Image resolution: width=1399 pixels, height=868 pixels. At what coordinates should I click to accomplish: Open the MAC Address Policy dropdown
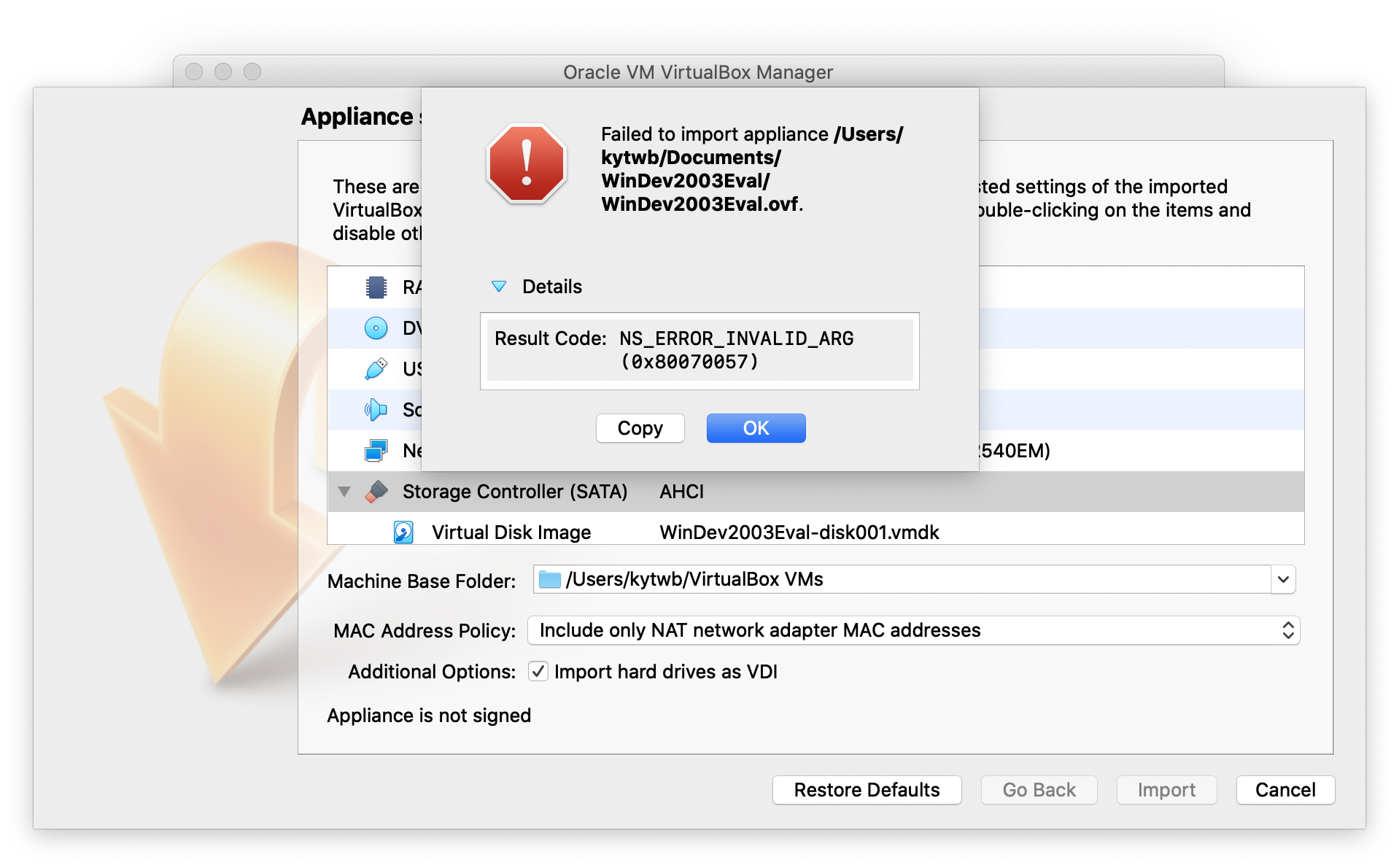tap(914, 630)
